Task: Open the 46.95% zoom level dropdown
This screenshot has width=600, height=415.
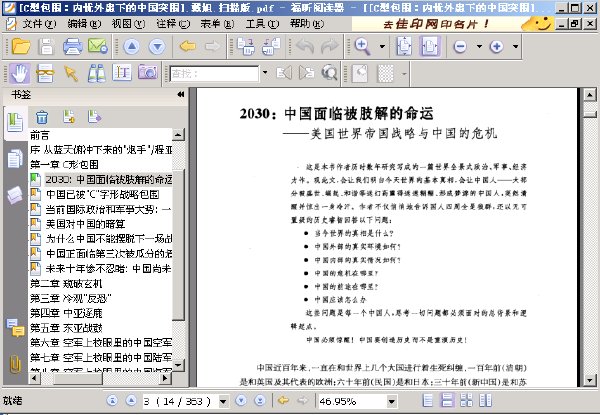Action: point(391,401)
